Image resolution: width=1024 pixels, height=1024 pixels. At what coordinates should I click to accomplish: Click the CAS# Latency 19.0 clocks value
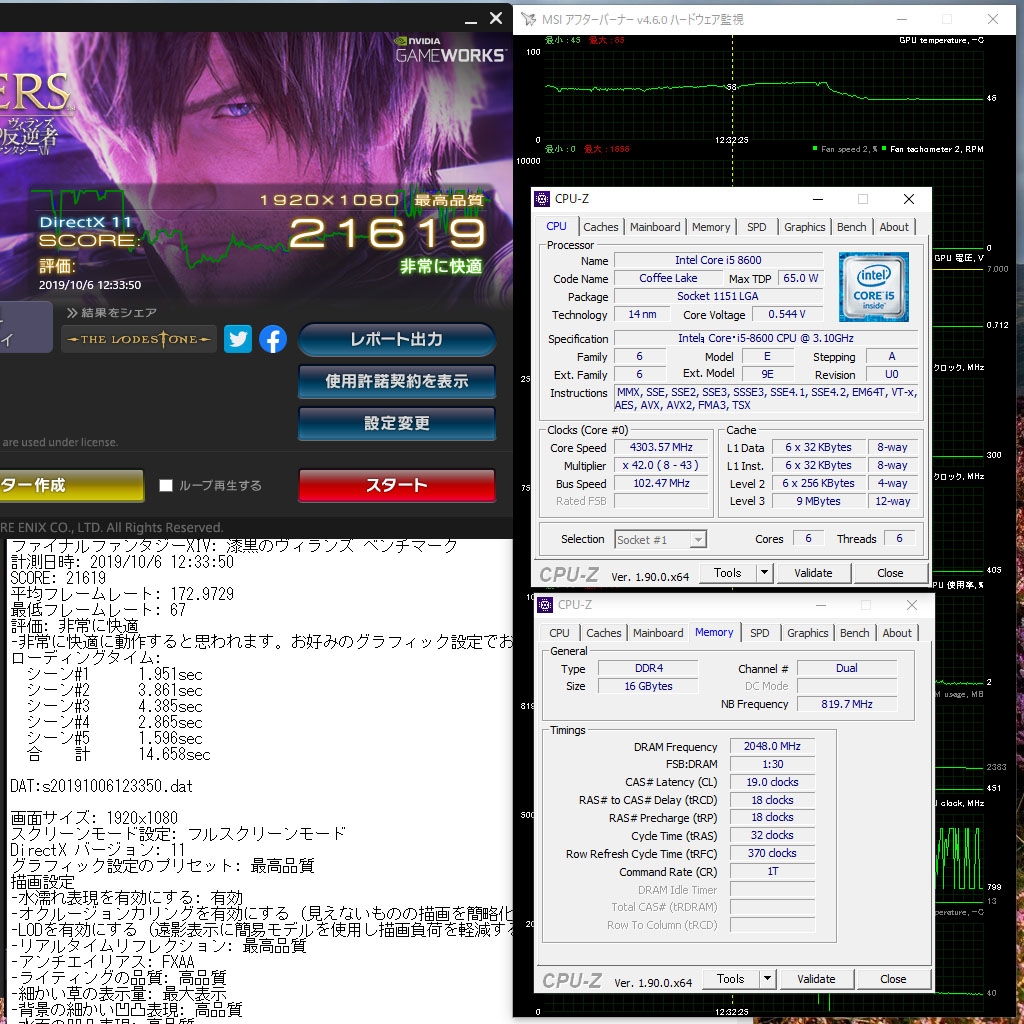point(772,782)
